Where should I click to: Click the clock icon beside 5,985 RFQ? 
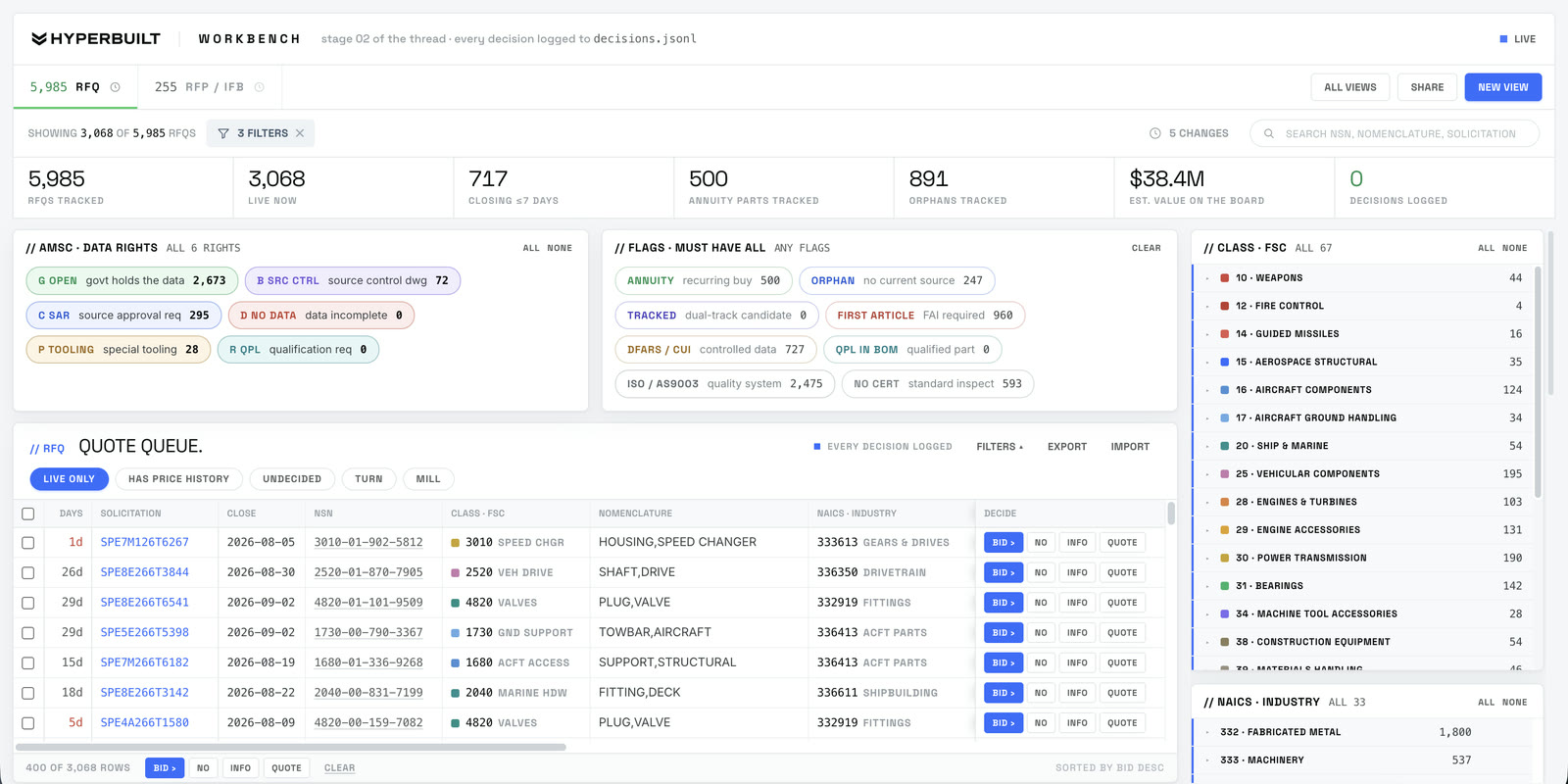click(x=115, y=87)
